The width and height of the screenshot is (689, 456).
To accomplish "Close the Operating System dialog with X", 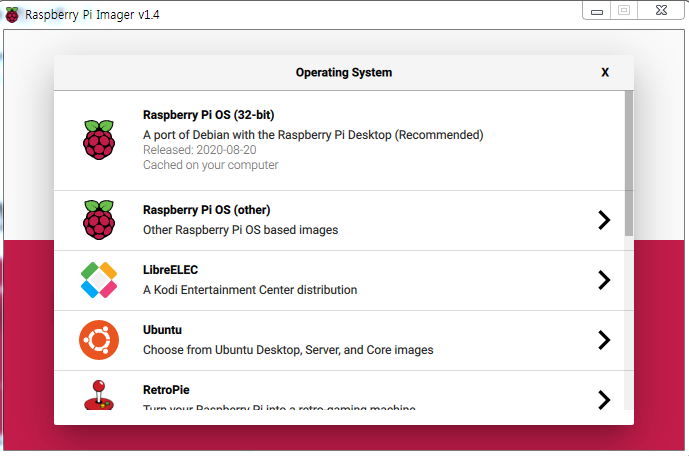I will [x=605, y=72].
